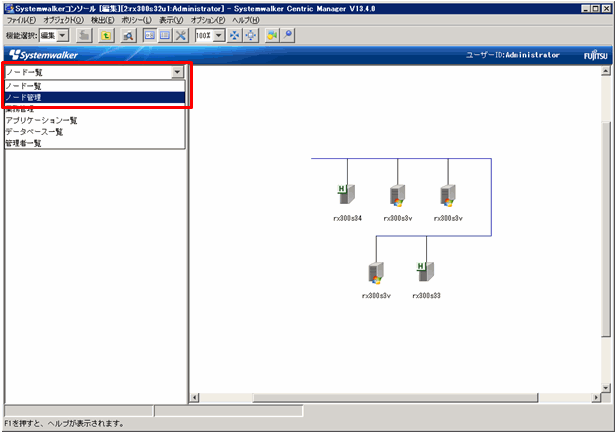Open the ヘルプ(H) menu
Screen dimensions: 616x433
(x=246, y=20)
